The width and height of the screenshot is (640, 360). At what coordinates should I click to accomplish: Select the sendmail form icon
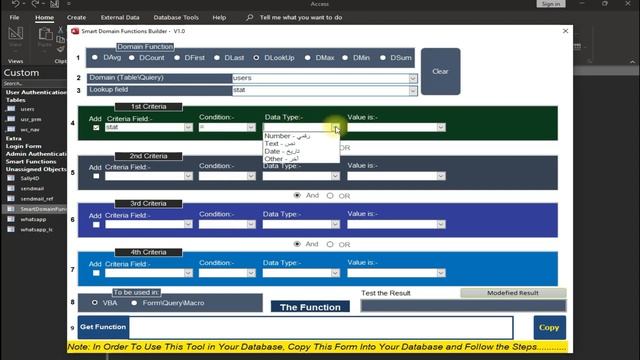point(11,189)
